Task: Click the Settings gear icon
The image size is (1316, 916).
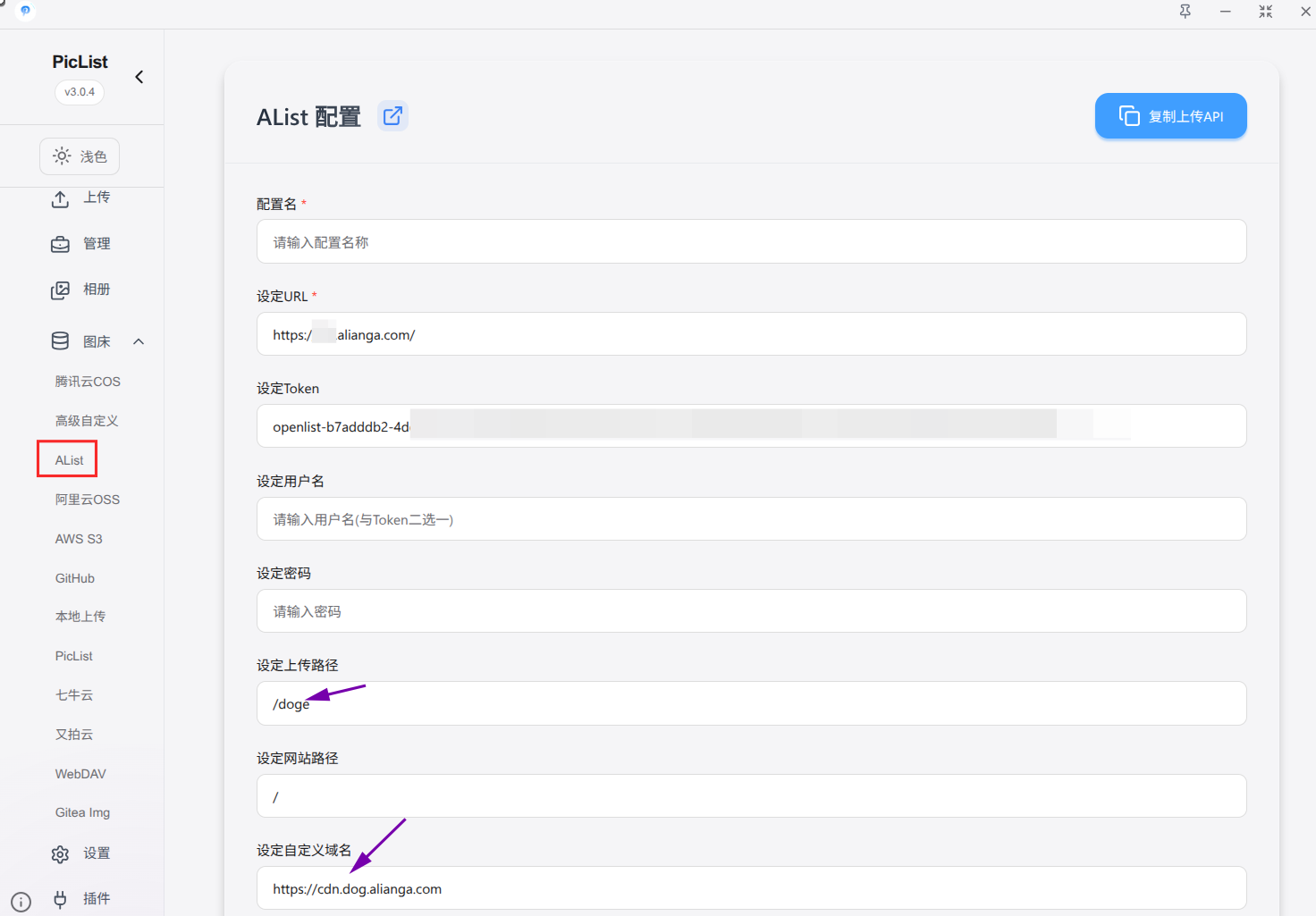Action: 60,854
